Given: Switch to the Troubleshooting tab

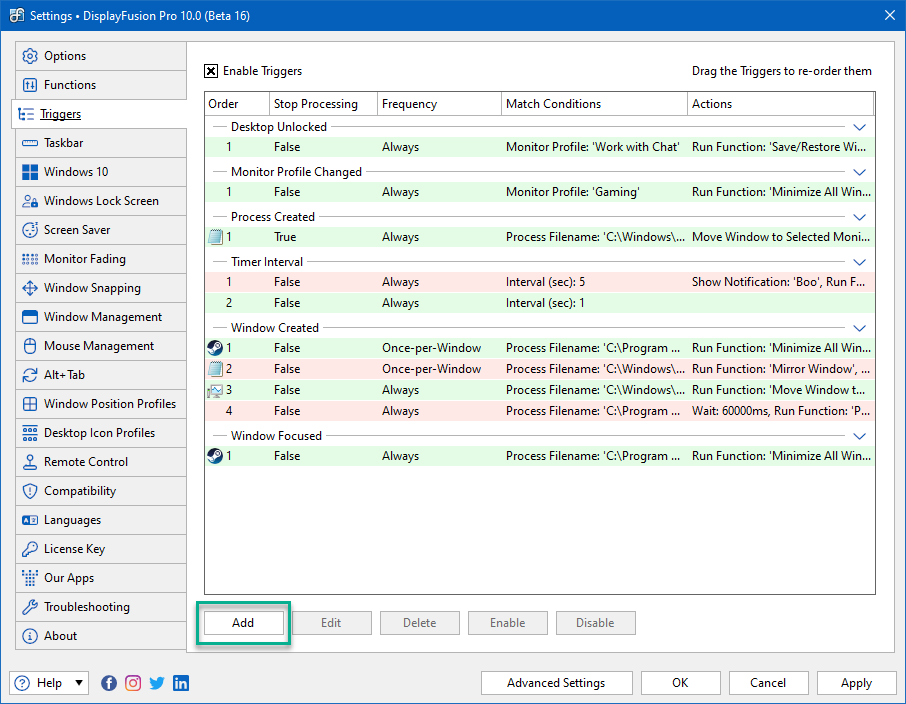Looking at the screenshot, I should [x=101, y=607].
